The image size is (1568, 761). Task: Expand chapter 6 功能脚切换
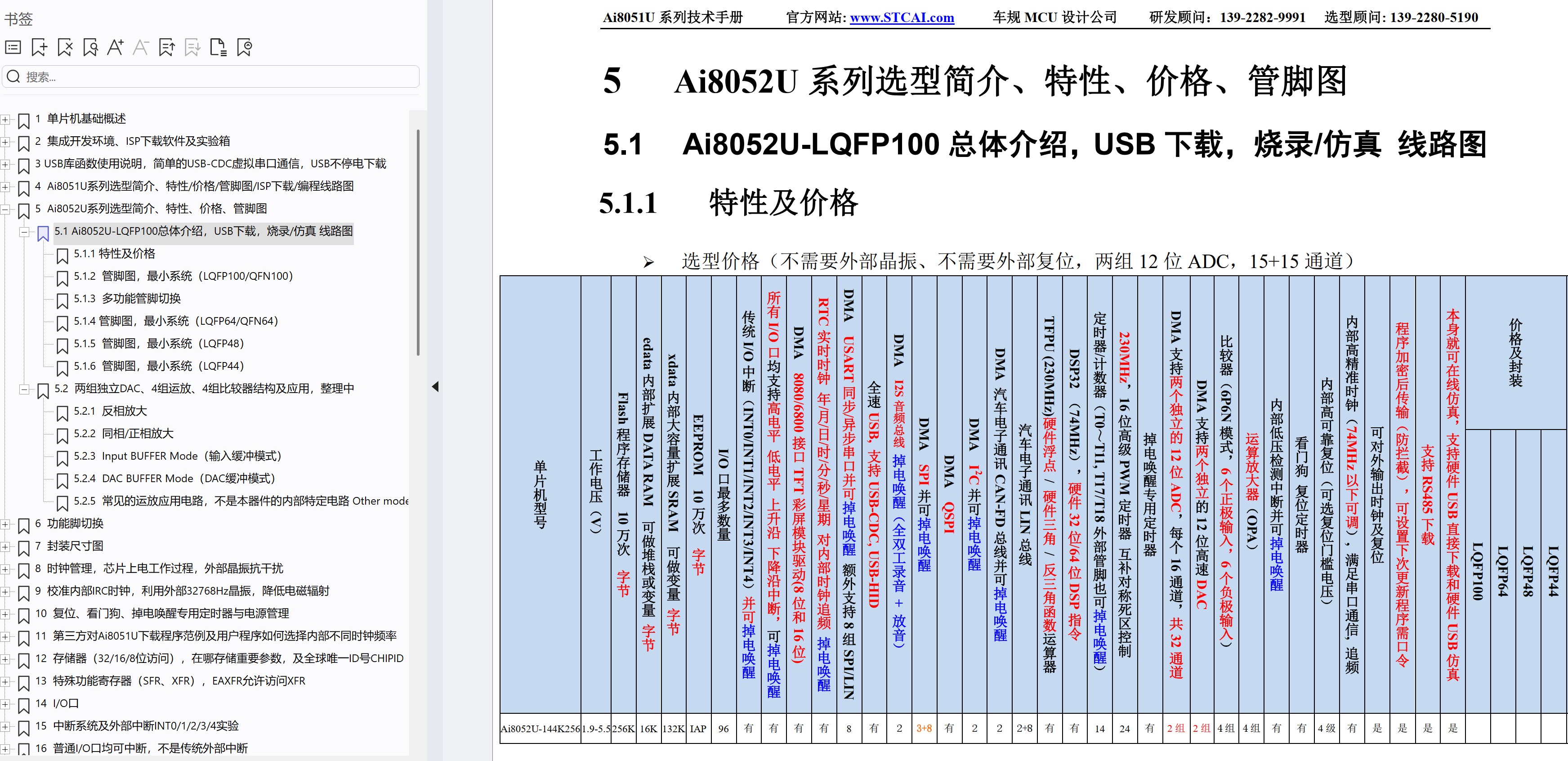point(5,524)
